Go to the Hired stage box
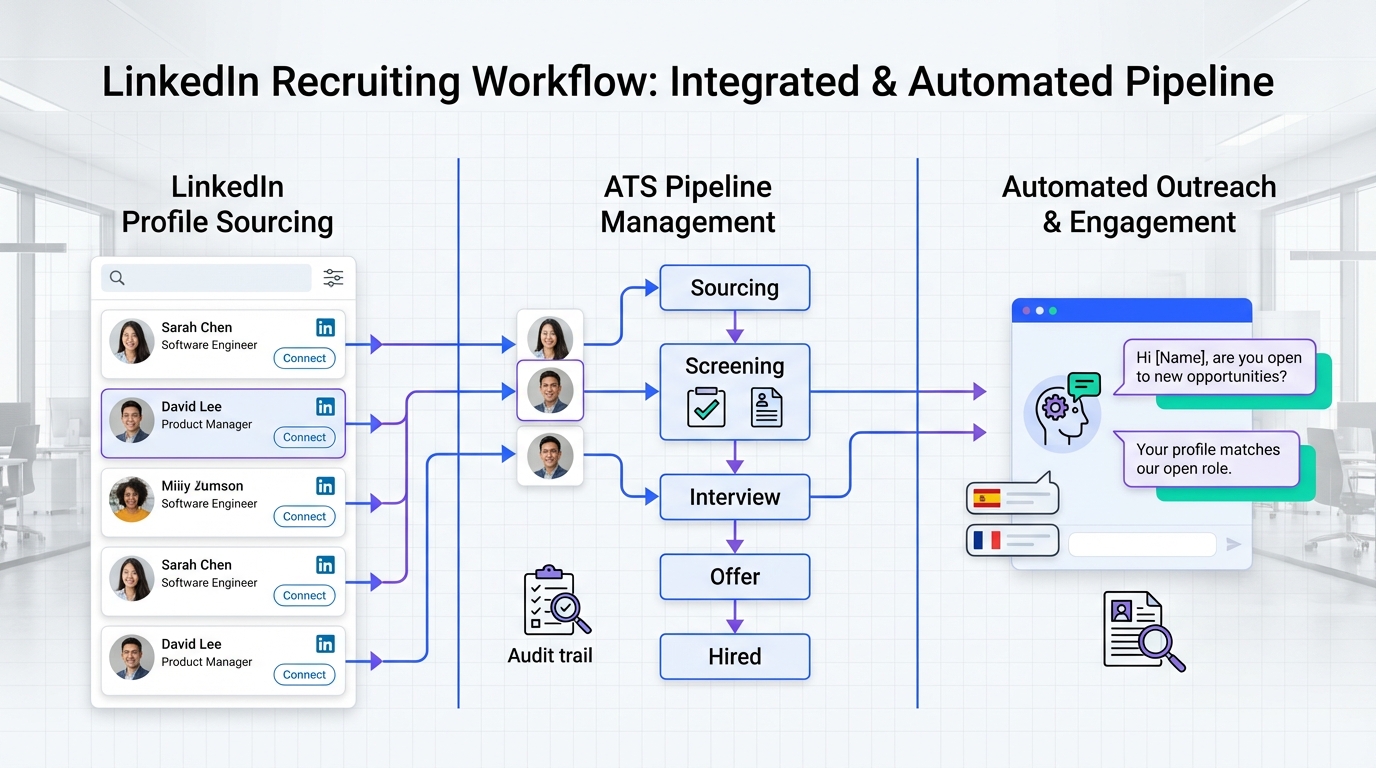The height and width of the screenshot is (768, 1376). pyautogui.click(x=734, y=657)
